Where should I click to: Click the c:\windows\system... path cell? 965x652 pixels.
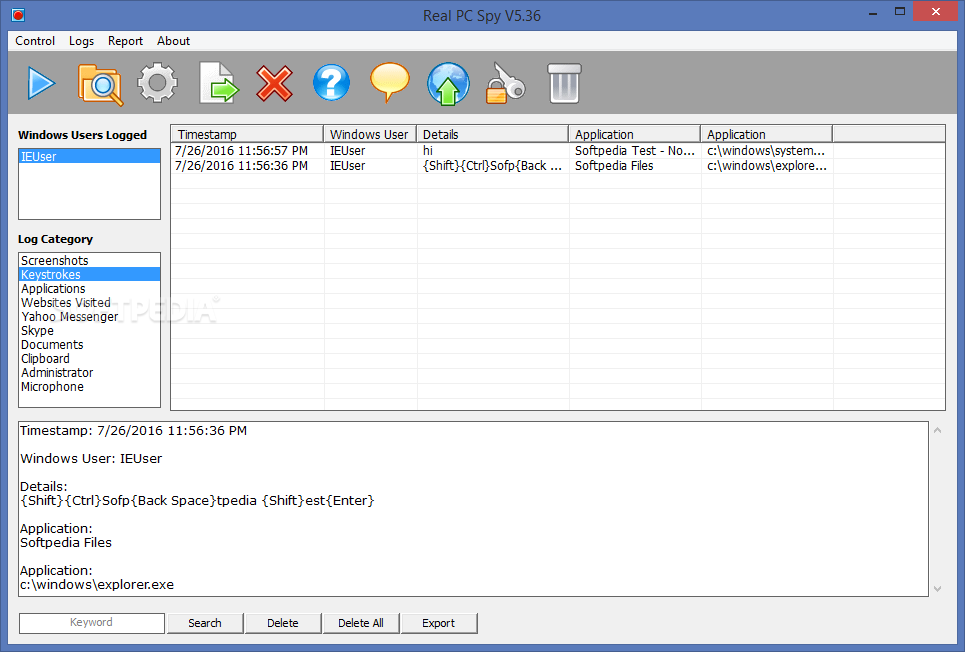pos(766,151)
